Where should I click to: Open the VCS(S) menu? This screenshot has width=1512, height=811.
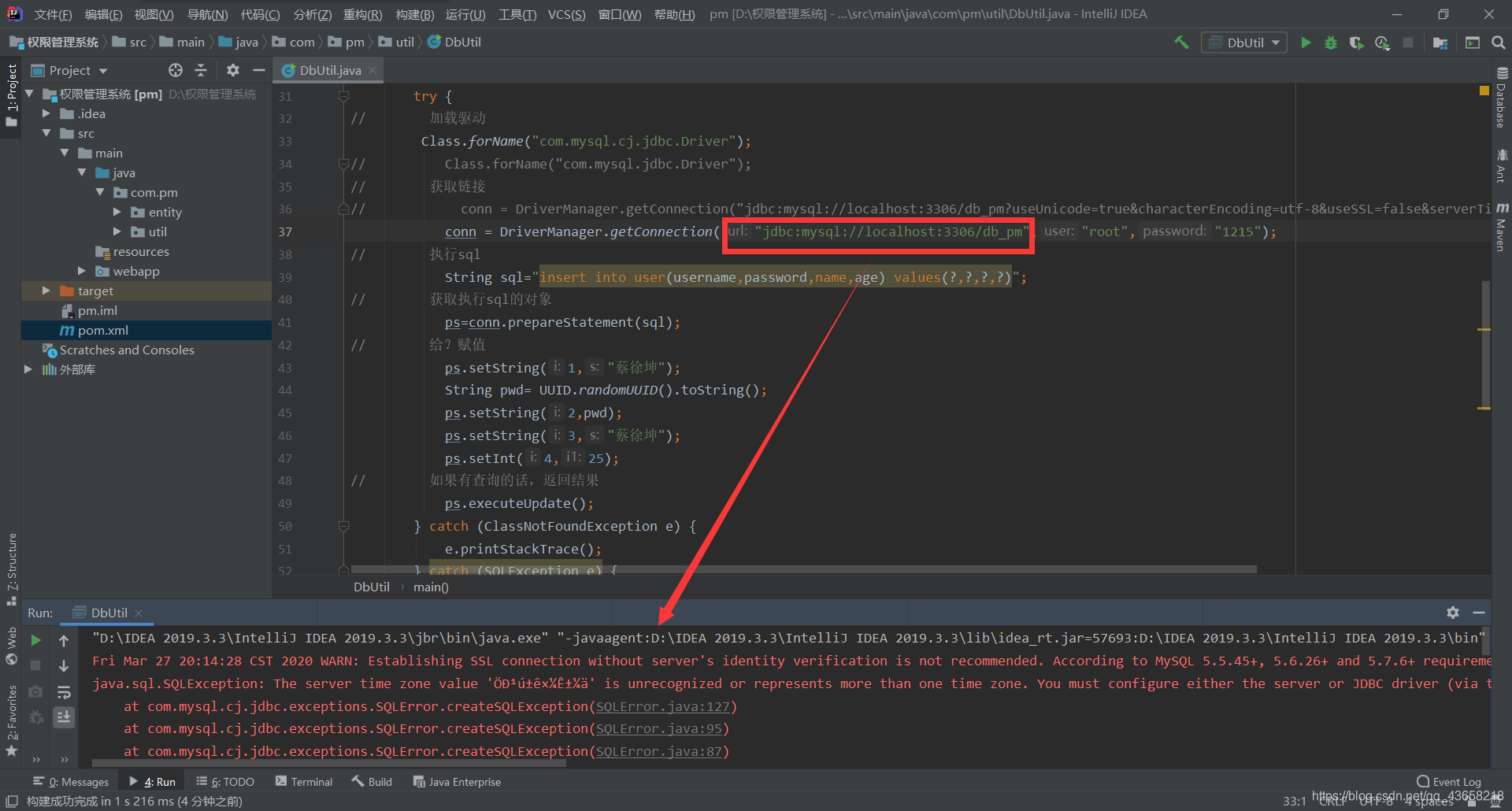pyautogui.click(x=566, y=14)
